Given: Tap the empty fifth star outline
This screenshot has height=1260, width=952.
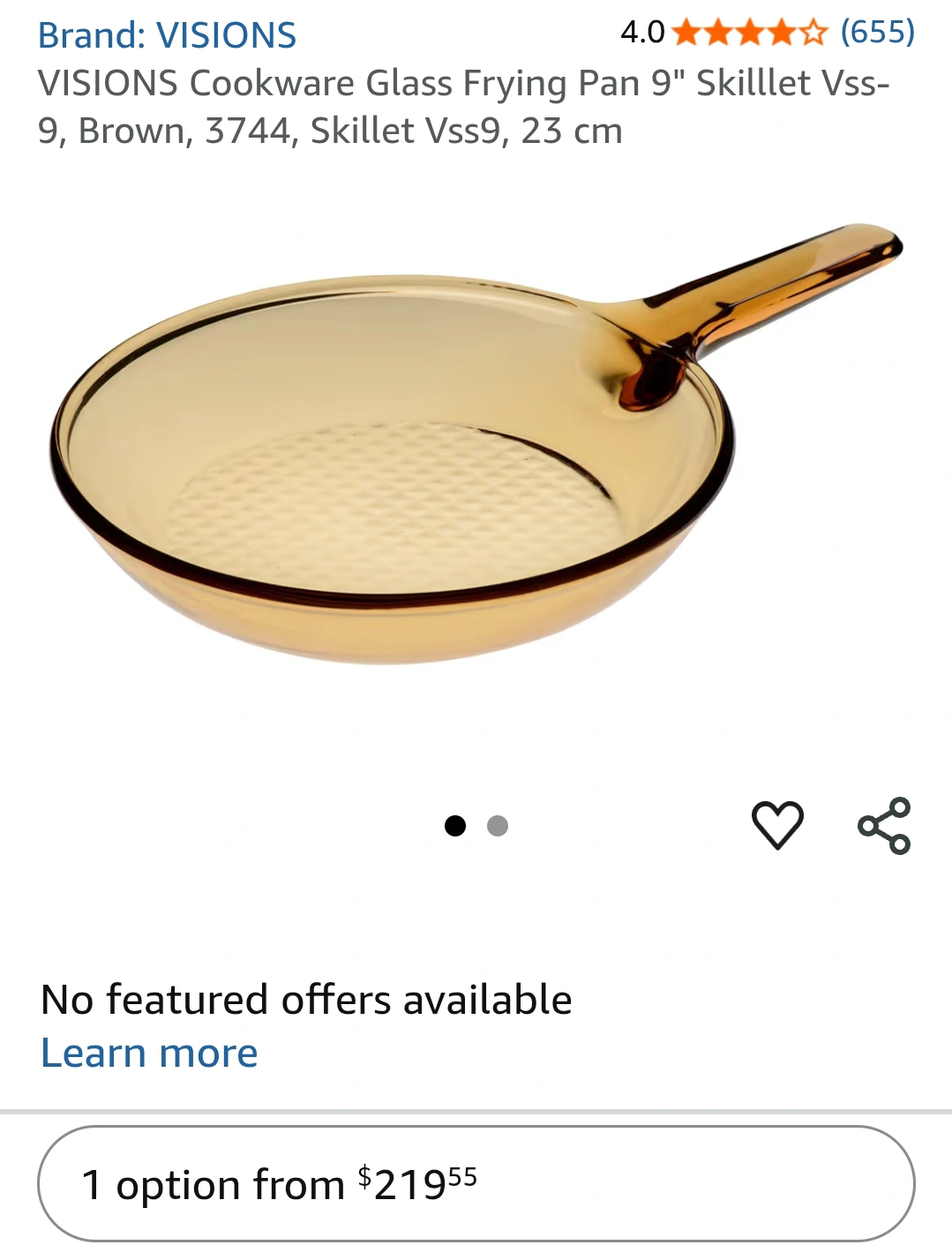Looking at the screenshot, I should point(813,34).
